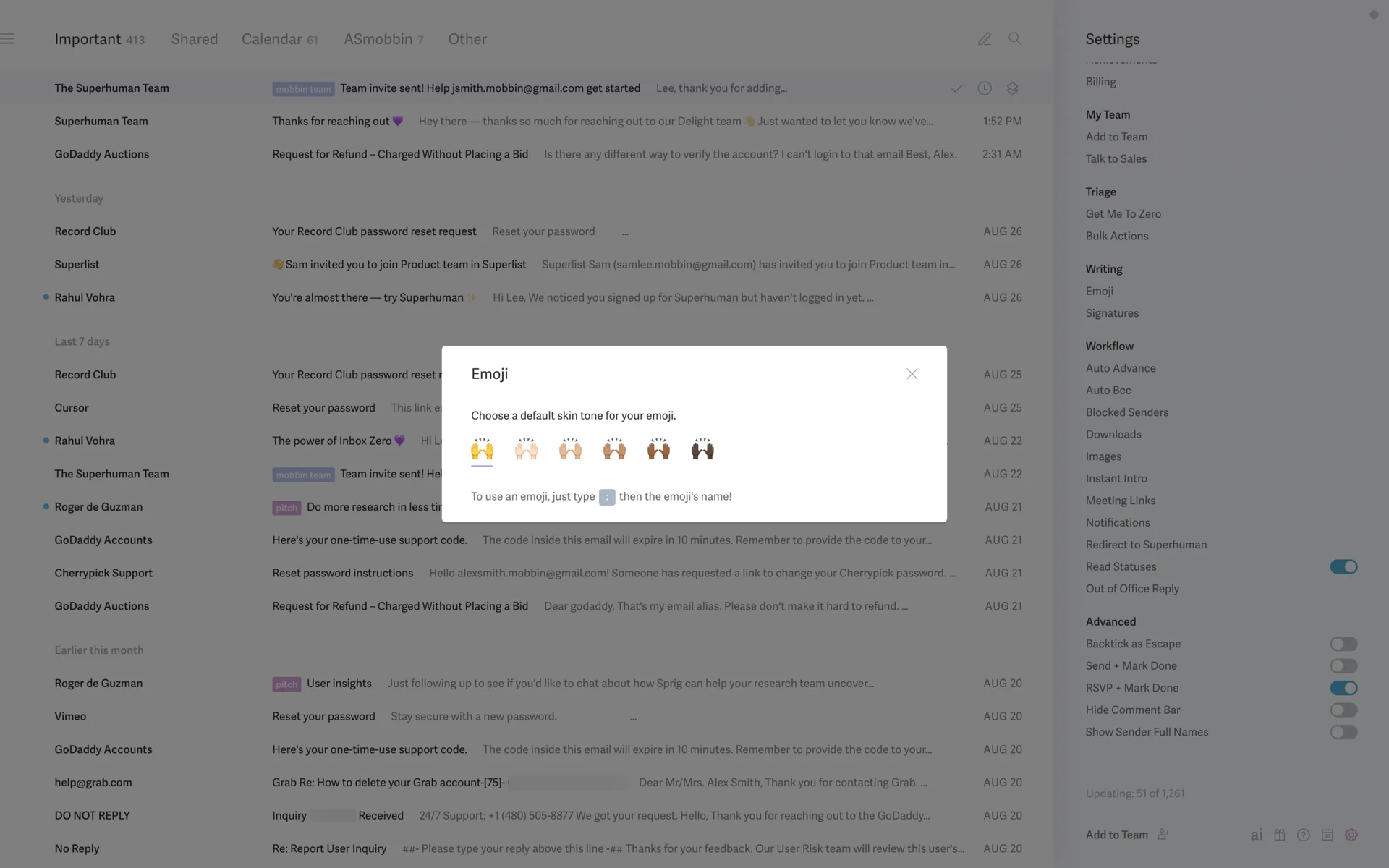Open the gift referral icon

pos(1280,835)
